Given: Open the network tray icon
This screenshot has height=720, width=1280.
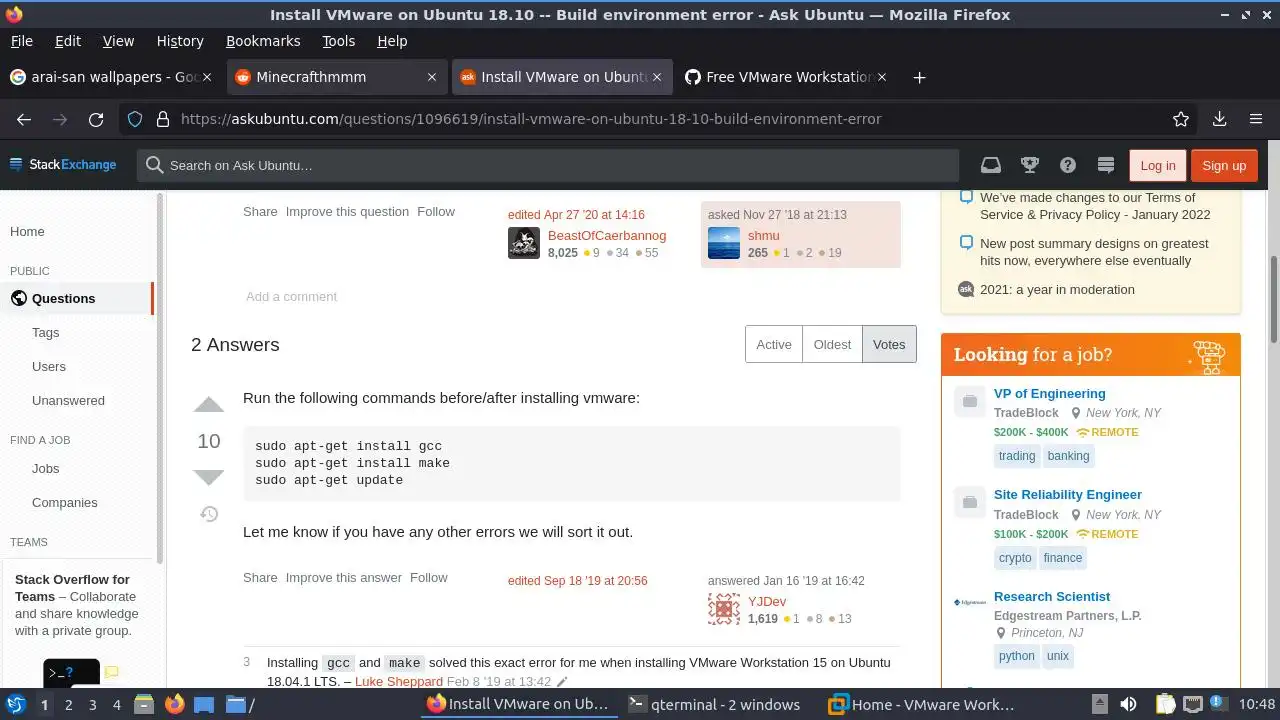Looking at the screenshot, I should pos(1195,704).
